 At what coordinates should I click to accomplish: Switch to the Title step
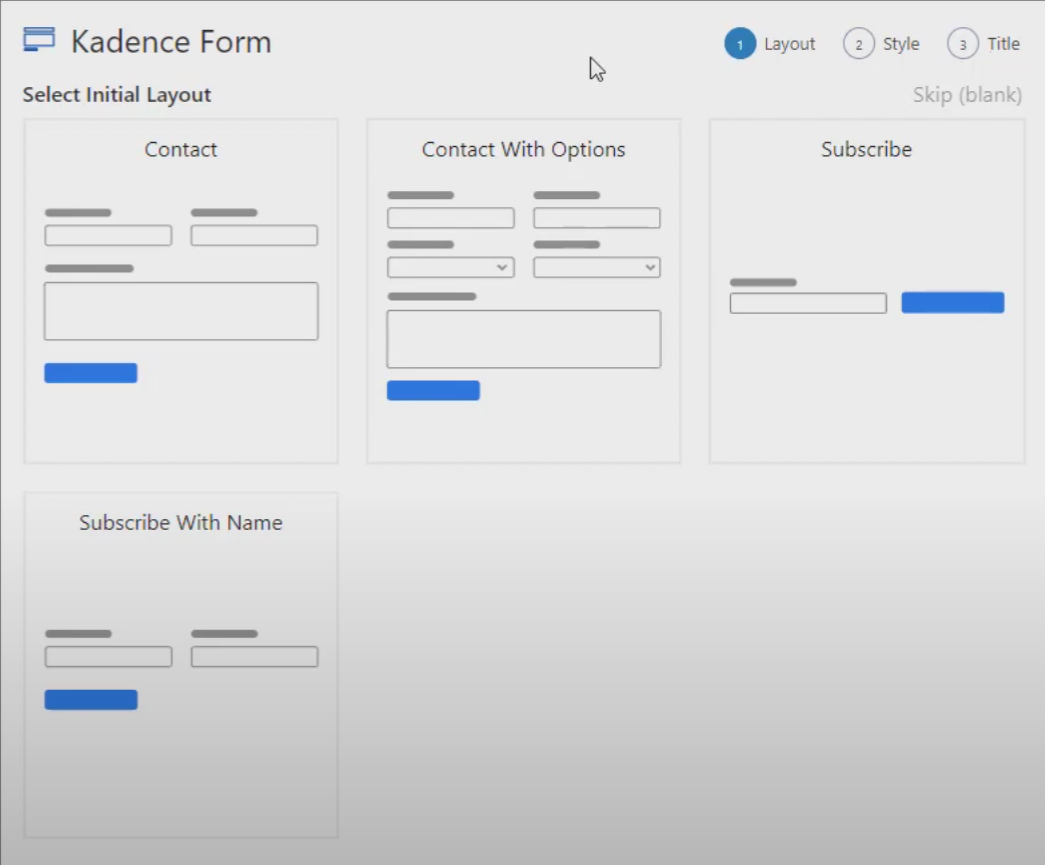(1004, 43)
